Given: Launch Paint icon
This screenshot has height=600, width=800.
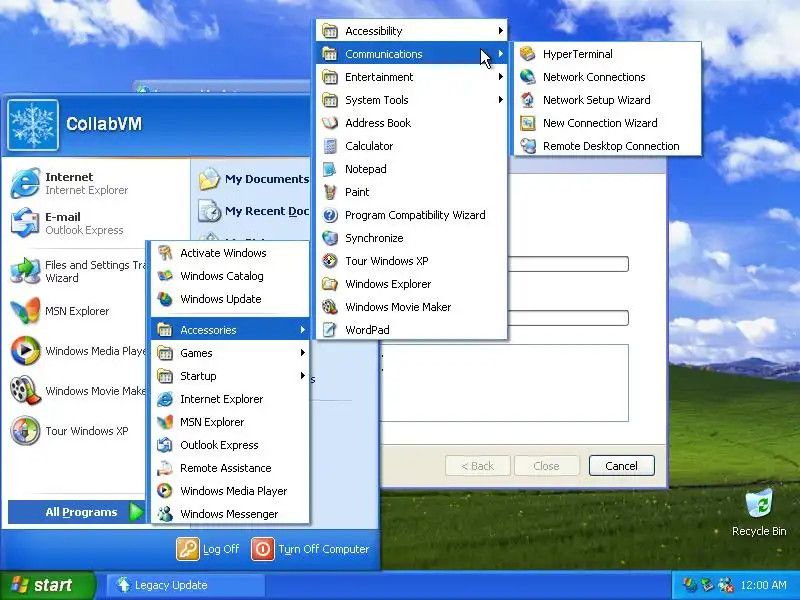Looking at the screenshot, I should point(330,192).
